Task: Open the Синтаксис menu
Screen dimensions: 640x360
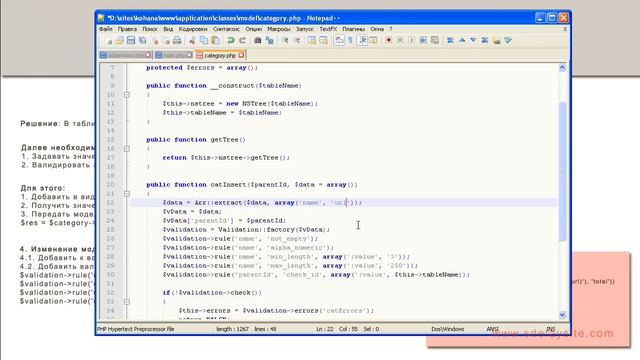Action: coord(226,29)
